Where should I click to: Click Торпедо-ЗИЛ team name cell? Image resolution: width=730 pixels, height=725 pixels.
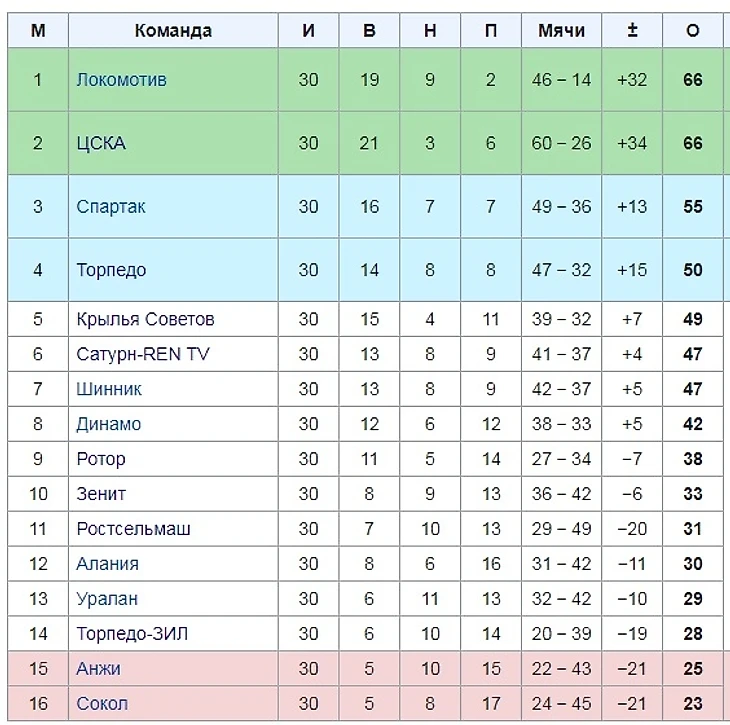pos(132,634)
